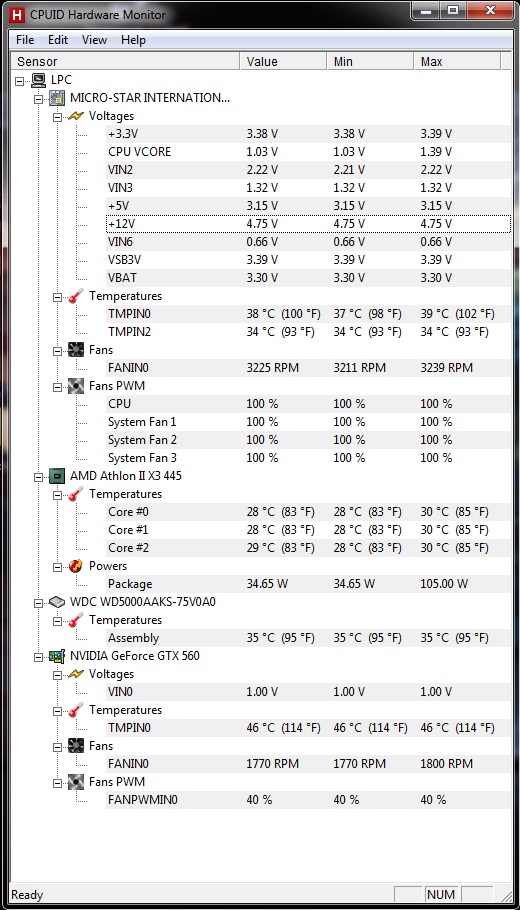Open the View menu
This screenshot has width=520, height=910.
click(94, 39)
